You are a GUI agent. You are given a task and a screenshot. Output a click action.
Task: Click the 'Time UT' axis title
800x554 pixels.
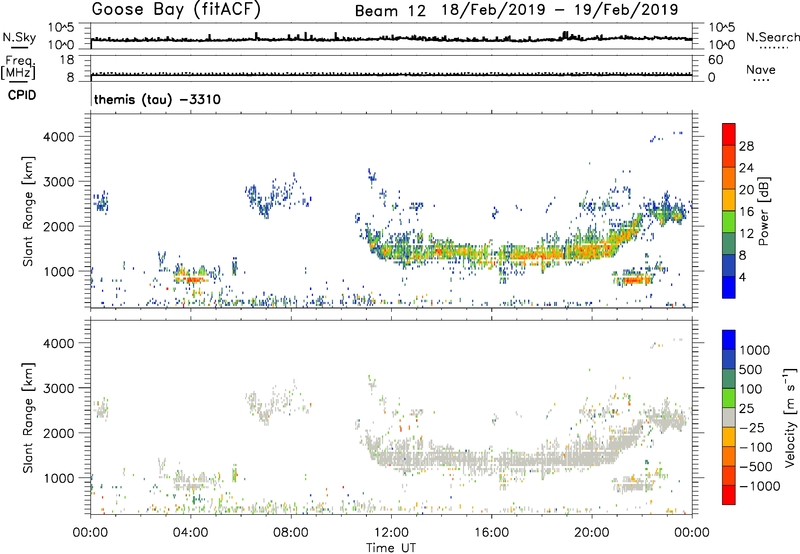[x=391, y=547]
